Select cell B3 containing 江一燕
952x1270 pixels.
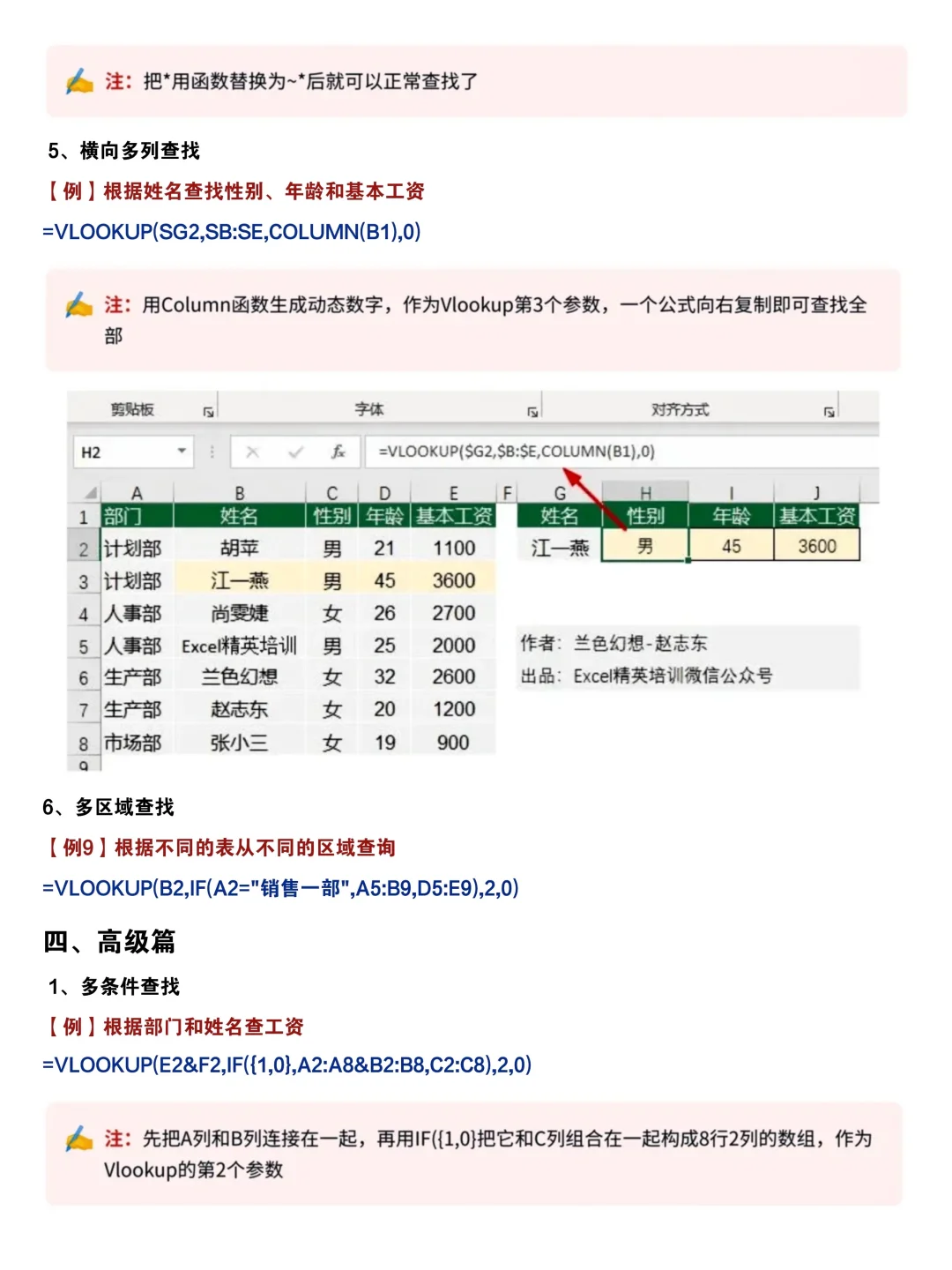238,579
